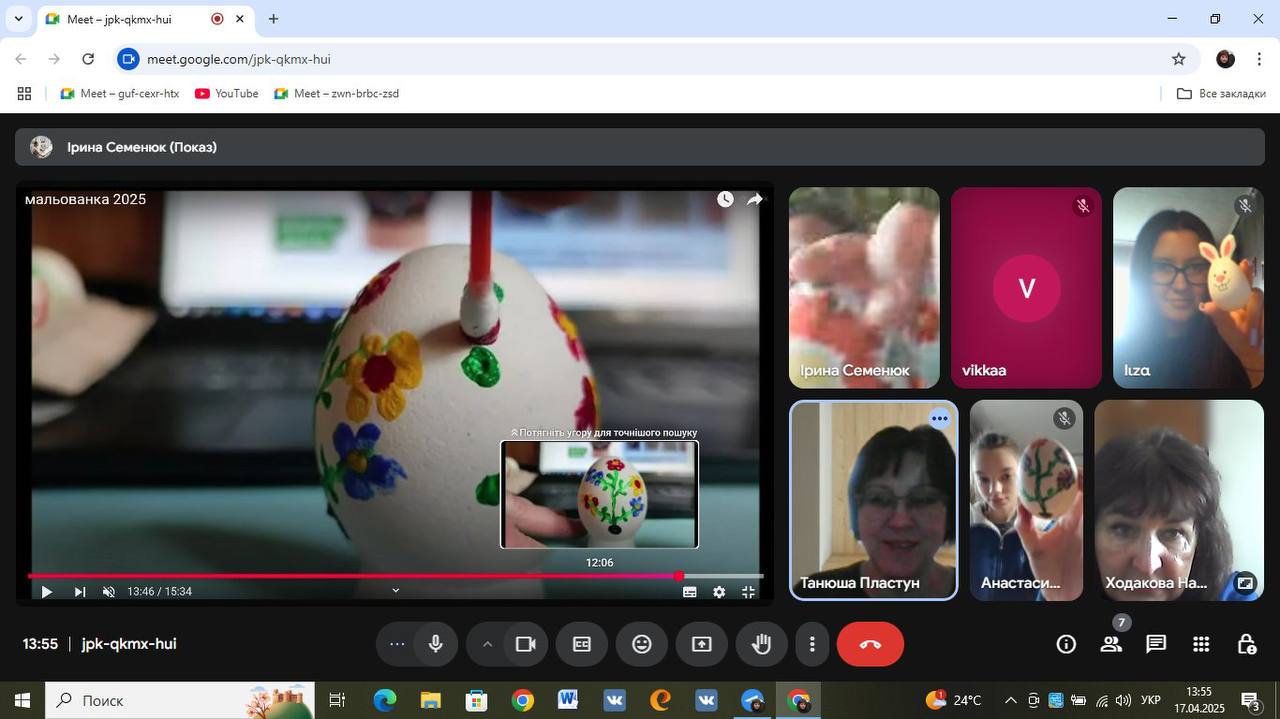Open options on Танюша Пластун tile
Screen dimensions: 1280x719
pyautogui.click(x=939, y=419)
